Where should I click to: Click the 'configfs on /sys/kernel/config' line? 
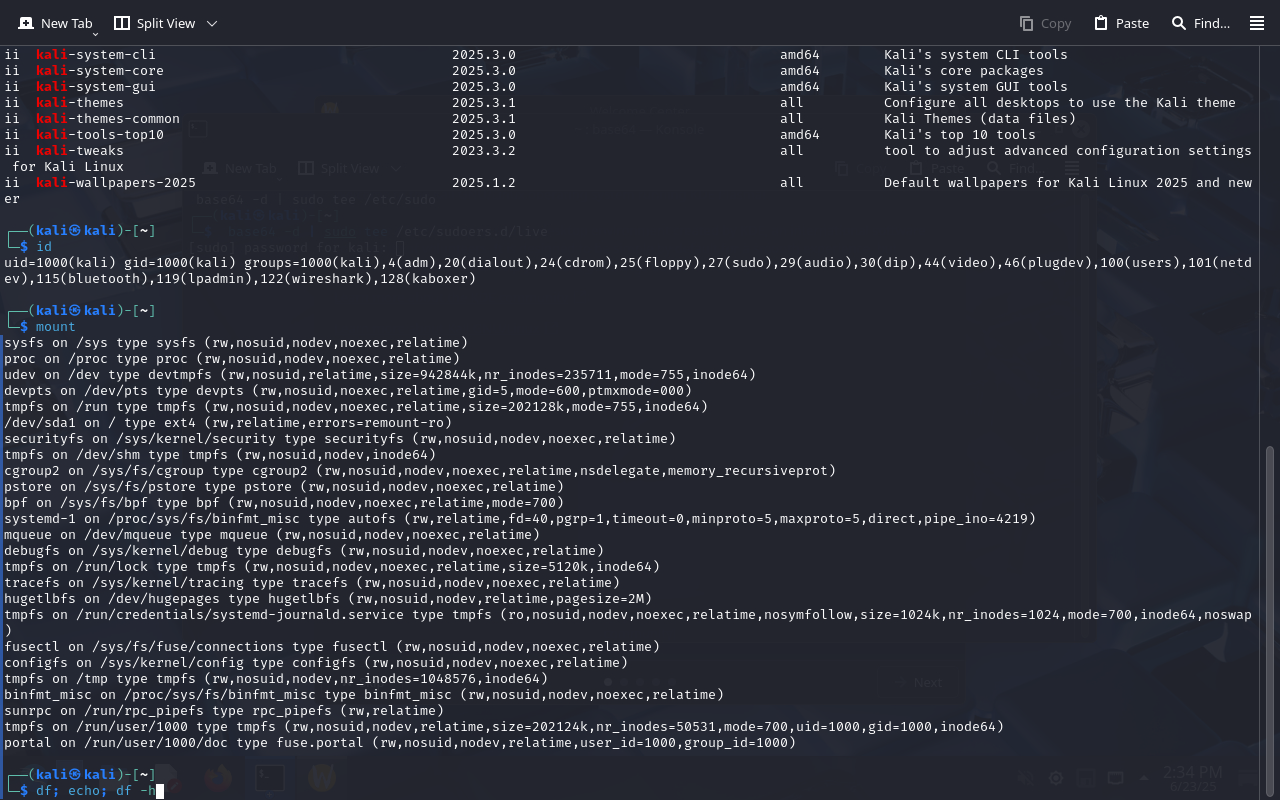click(x=316, y=663)
